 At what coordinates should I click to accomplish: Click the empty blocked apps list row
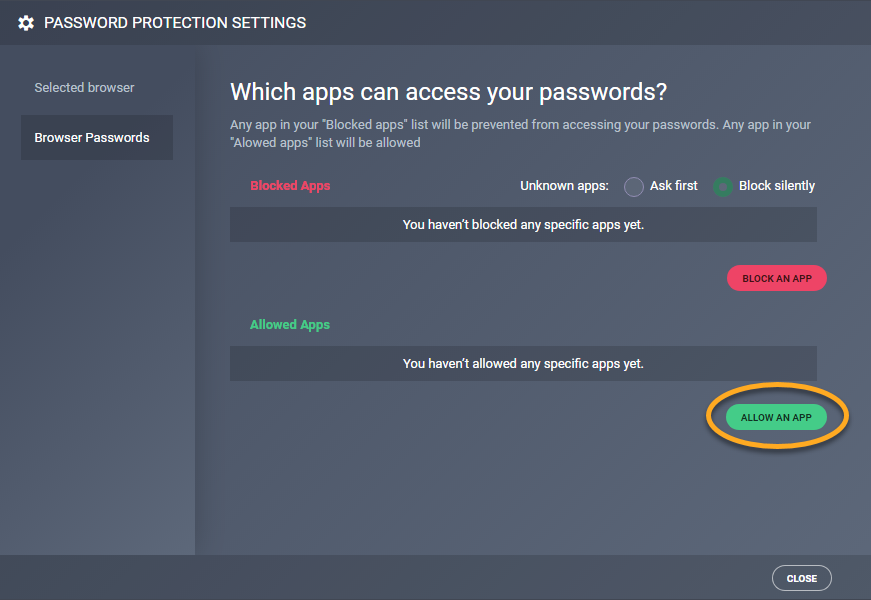(x=523, y=225)
